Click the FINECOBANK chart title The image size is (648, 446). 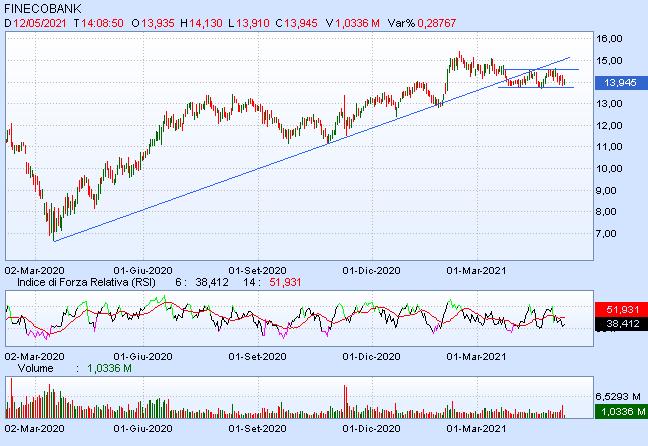pos(43,9)
